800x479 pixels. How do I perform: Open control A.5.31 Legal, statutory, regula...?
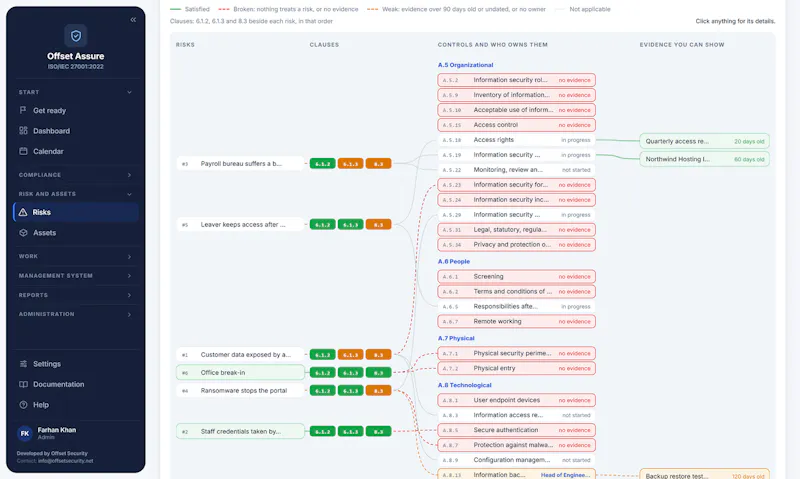tap(516, 230)
